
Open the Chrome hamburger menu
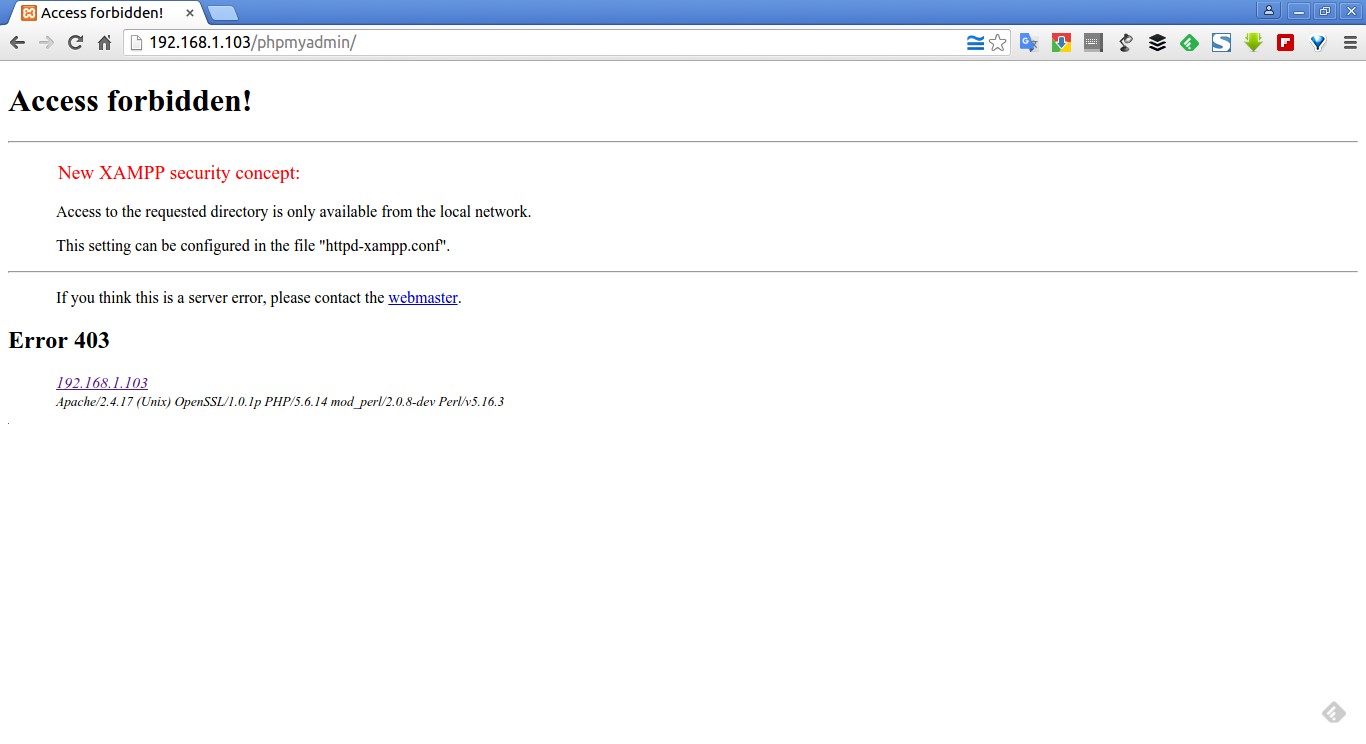(1349, 43)
